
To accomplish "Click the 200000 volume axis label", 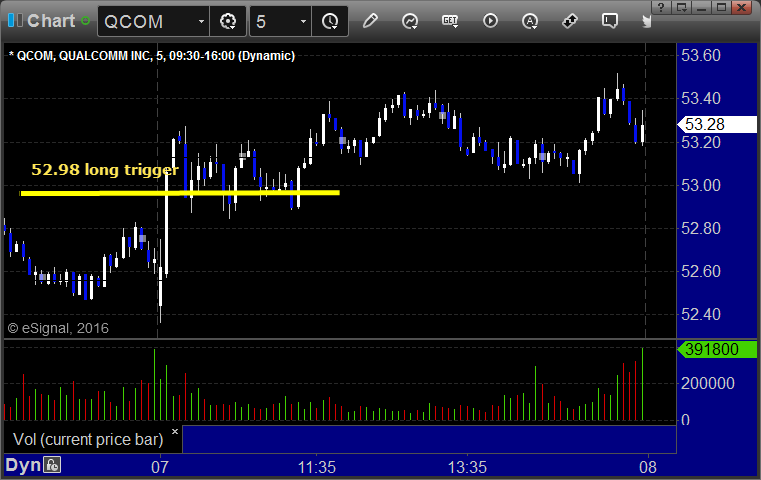I will 708,383.
